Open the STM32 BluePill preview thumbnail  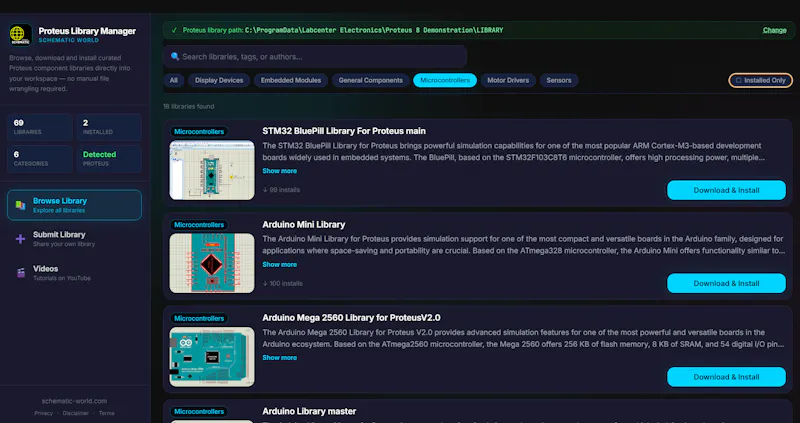[x=212, y=170]
